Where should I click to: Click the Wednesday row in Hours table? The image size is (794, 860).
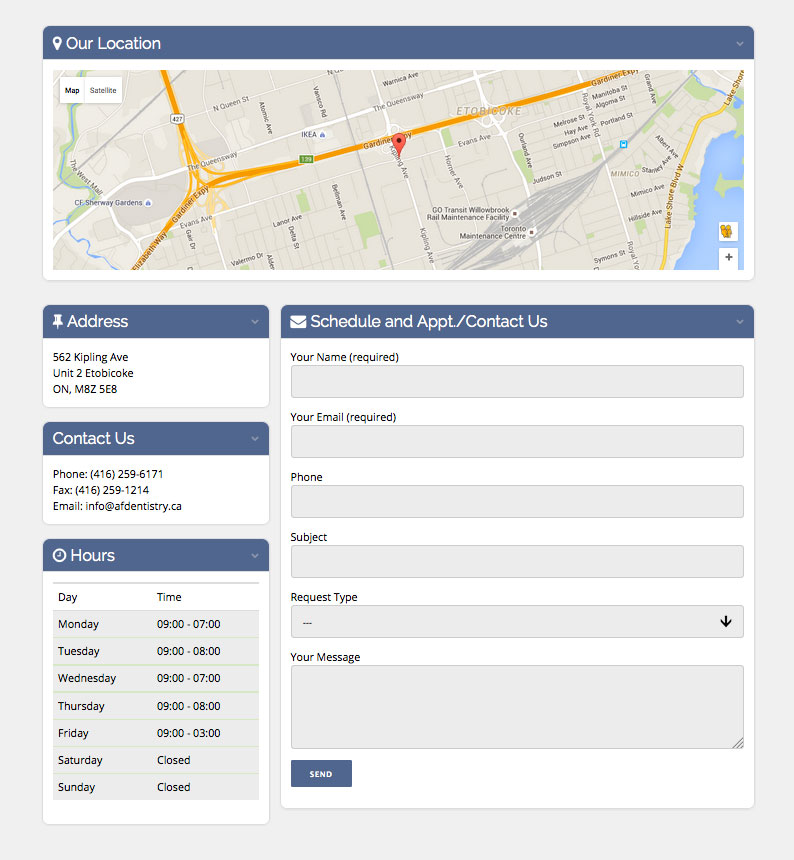[x=156, y=678]
